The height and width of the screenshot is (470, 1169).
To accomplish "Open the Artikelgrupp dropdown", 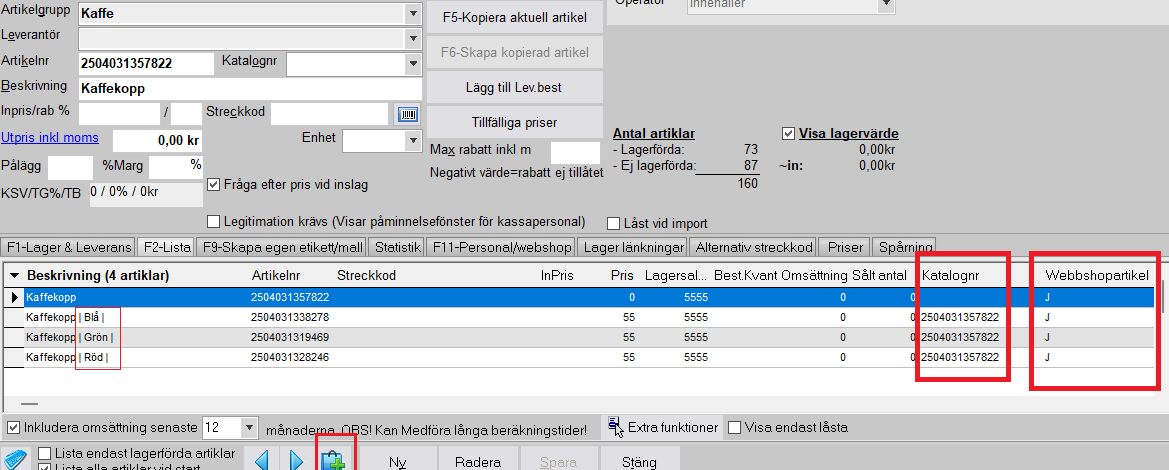I will tap(412, 14).
